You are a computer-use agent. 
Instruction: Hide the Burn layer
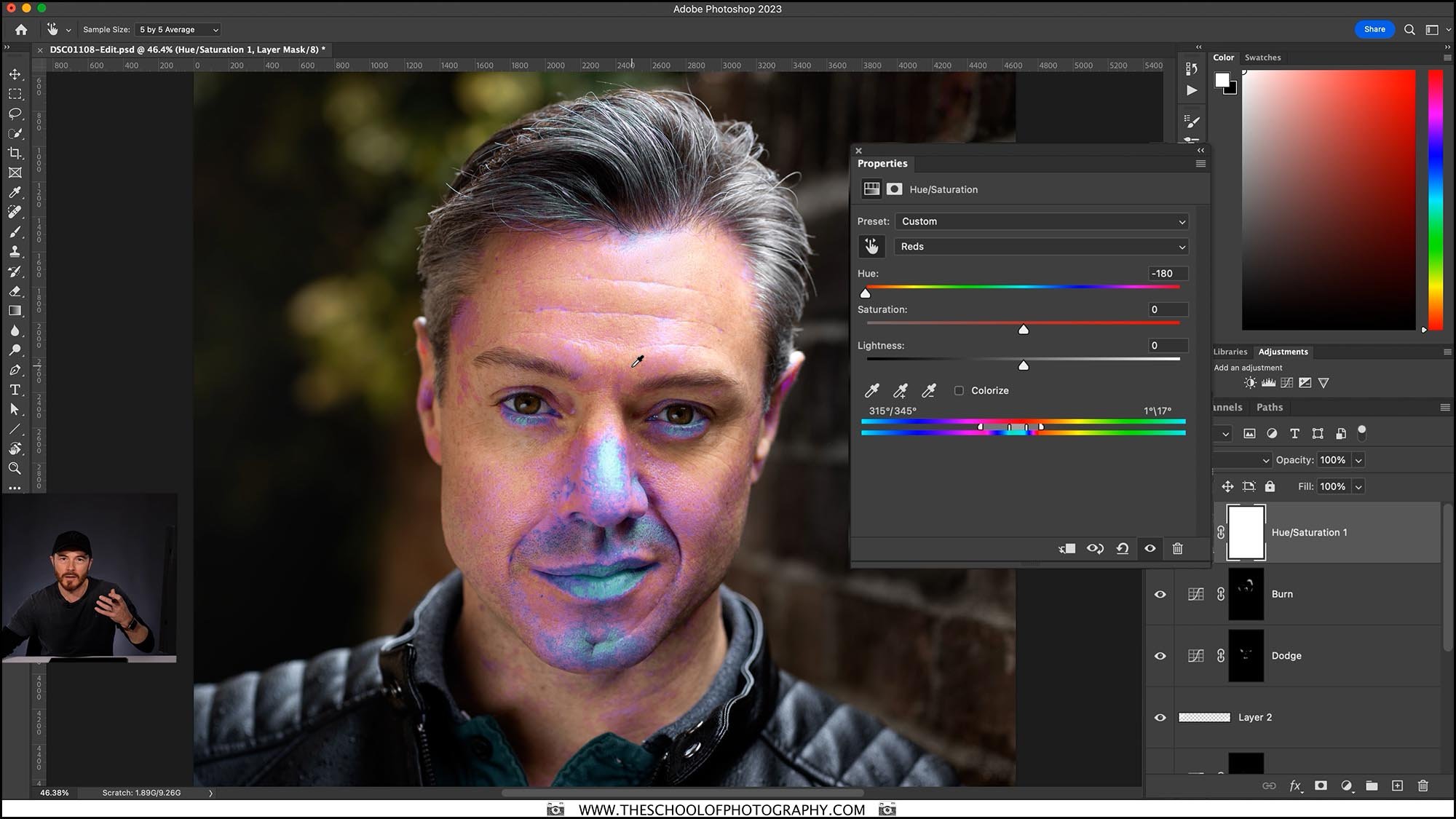[1160, 594]
